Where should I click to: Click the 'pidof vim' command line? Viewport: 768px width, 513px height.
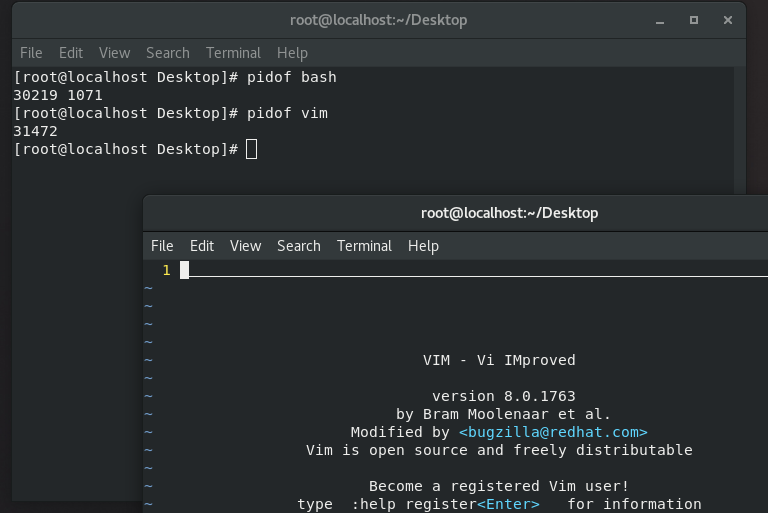pos(171,113)
